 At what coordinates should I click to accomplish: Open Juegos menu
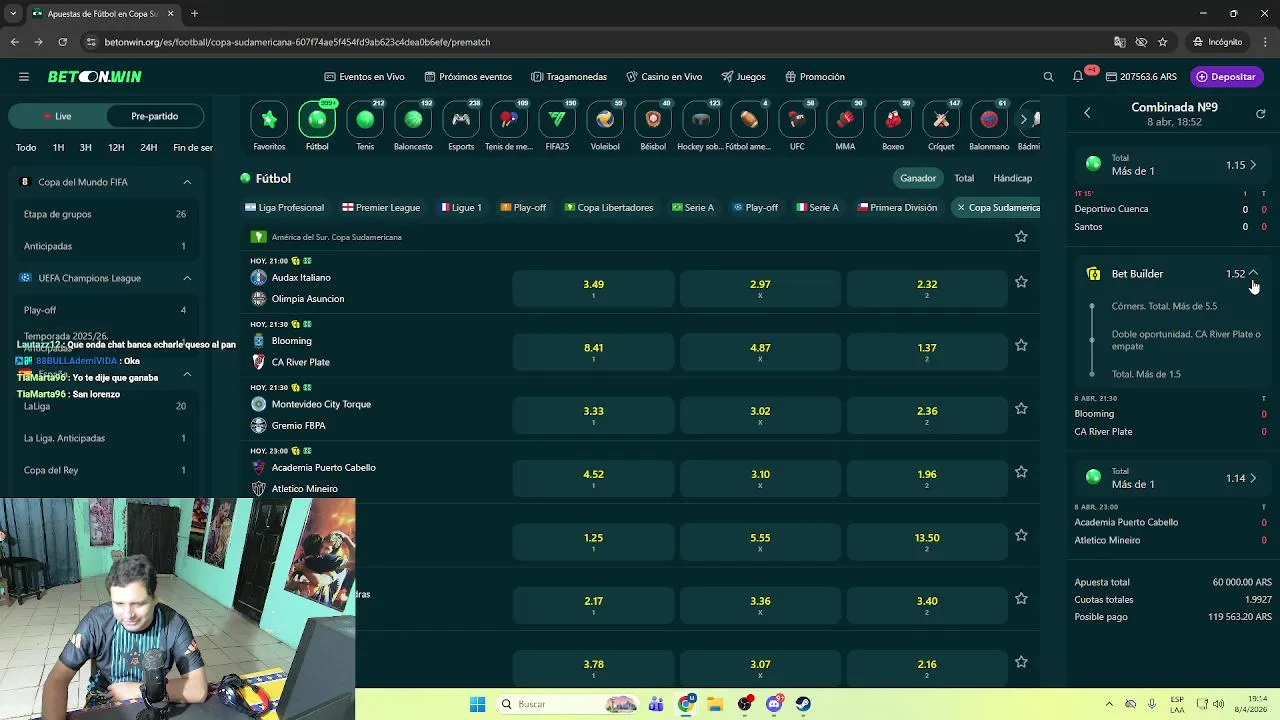pyautogui.click(x=743, y=77)
